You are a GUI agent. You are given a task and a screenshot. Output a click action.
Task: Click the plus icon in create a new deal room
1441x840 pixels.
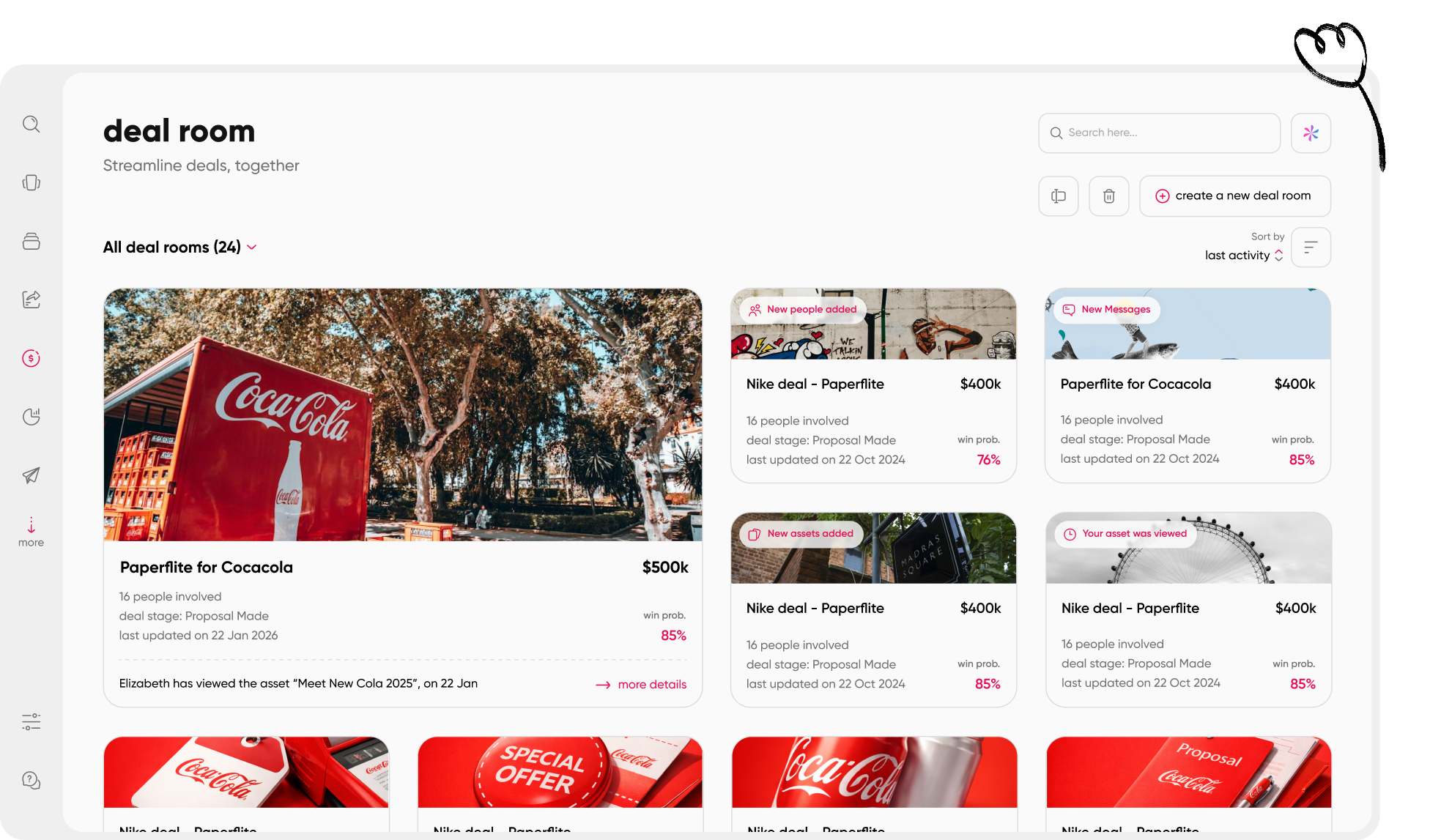[1162, 196]
